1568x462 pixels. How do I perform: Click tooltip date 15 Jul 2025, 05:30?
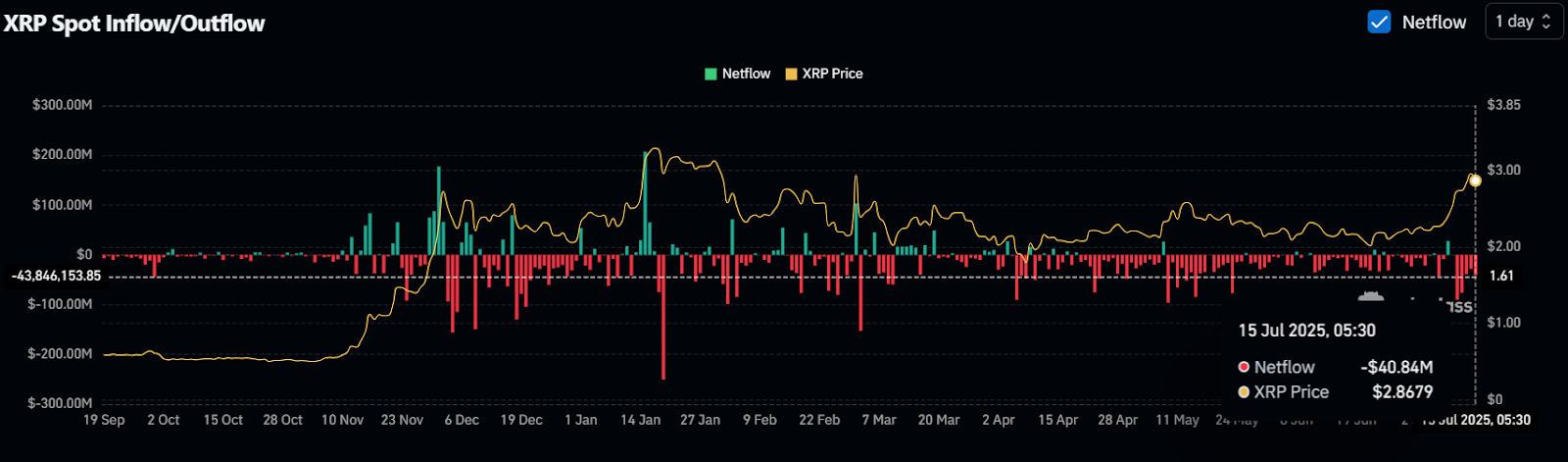click(1307, 331)
